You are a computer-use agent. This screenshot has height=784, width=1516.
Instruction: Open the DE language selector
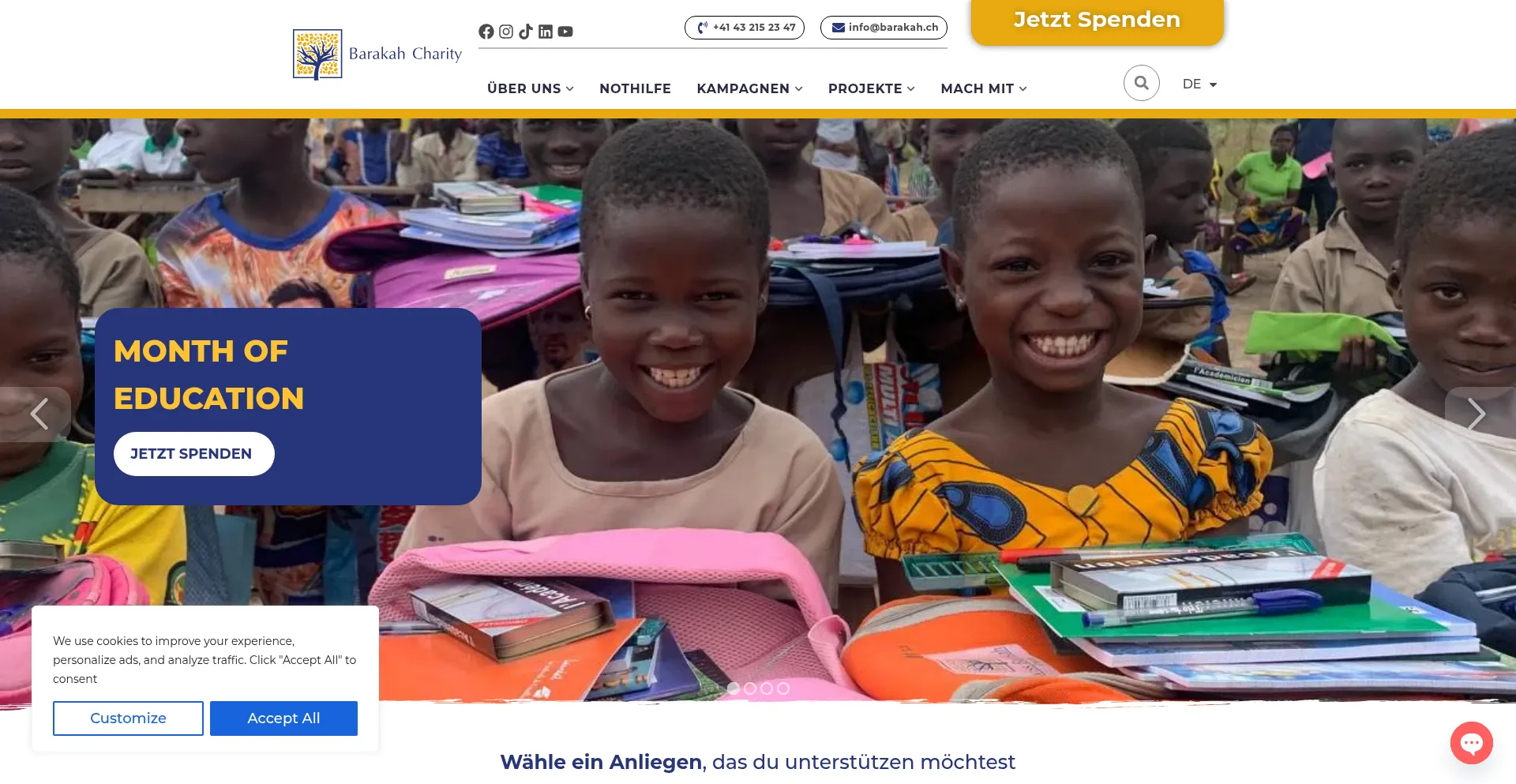[x=1199, y=84]
